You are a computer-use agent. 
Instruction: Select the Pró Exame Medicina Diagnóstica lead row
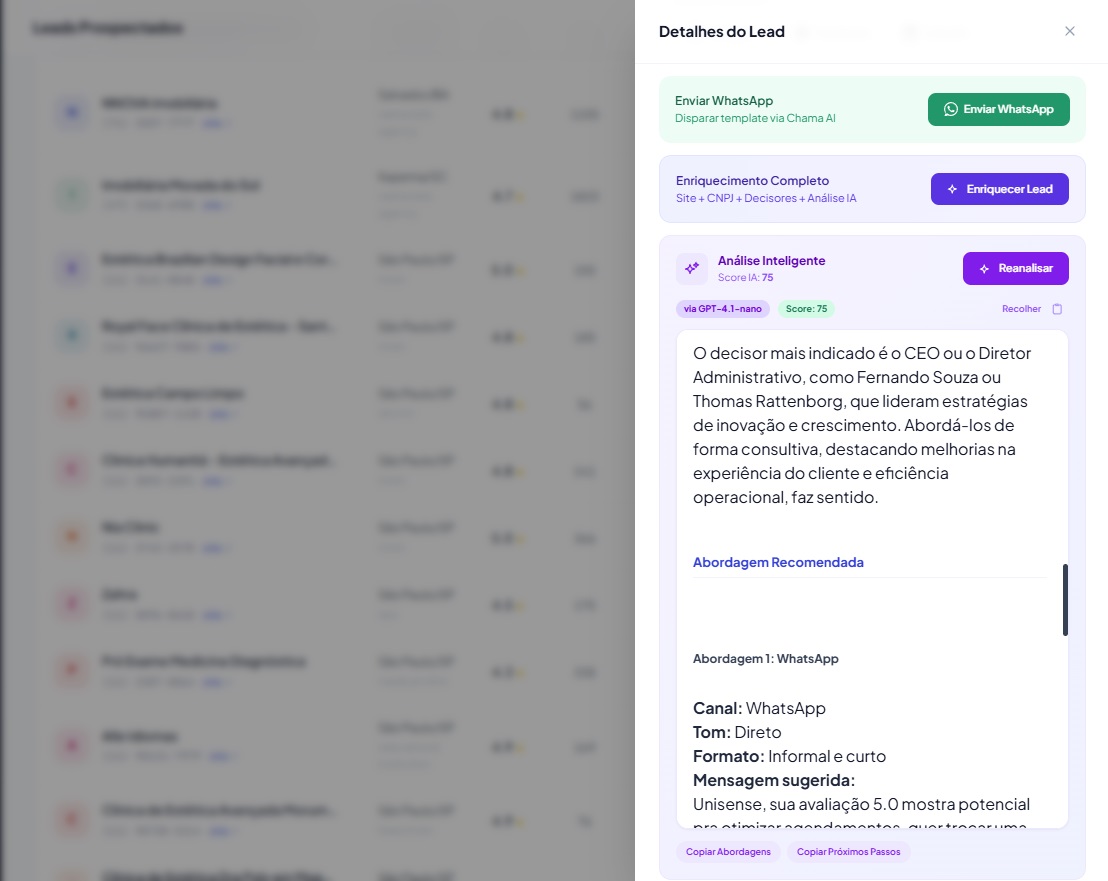[203, 661]
